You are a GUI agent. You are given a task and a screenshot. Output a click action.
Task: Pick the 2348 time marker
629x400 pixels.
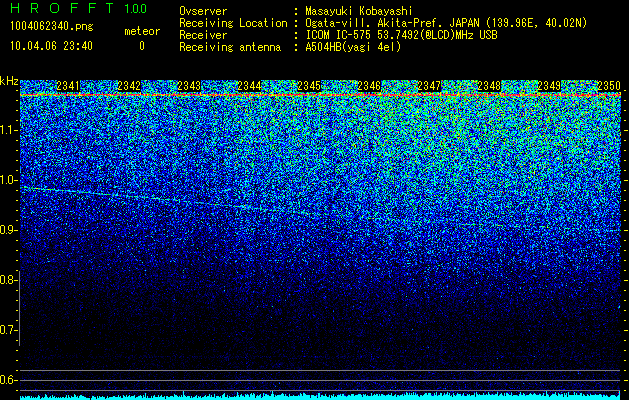tap(489, 85)
